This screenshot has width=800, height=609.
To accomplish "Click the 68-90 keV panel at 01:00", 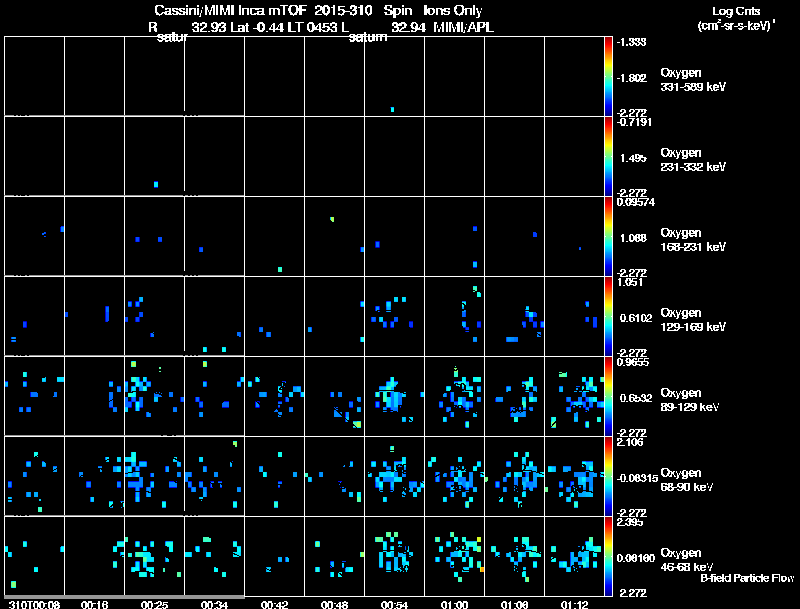I will pos(455,476).
